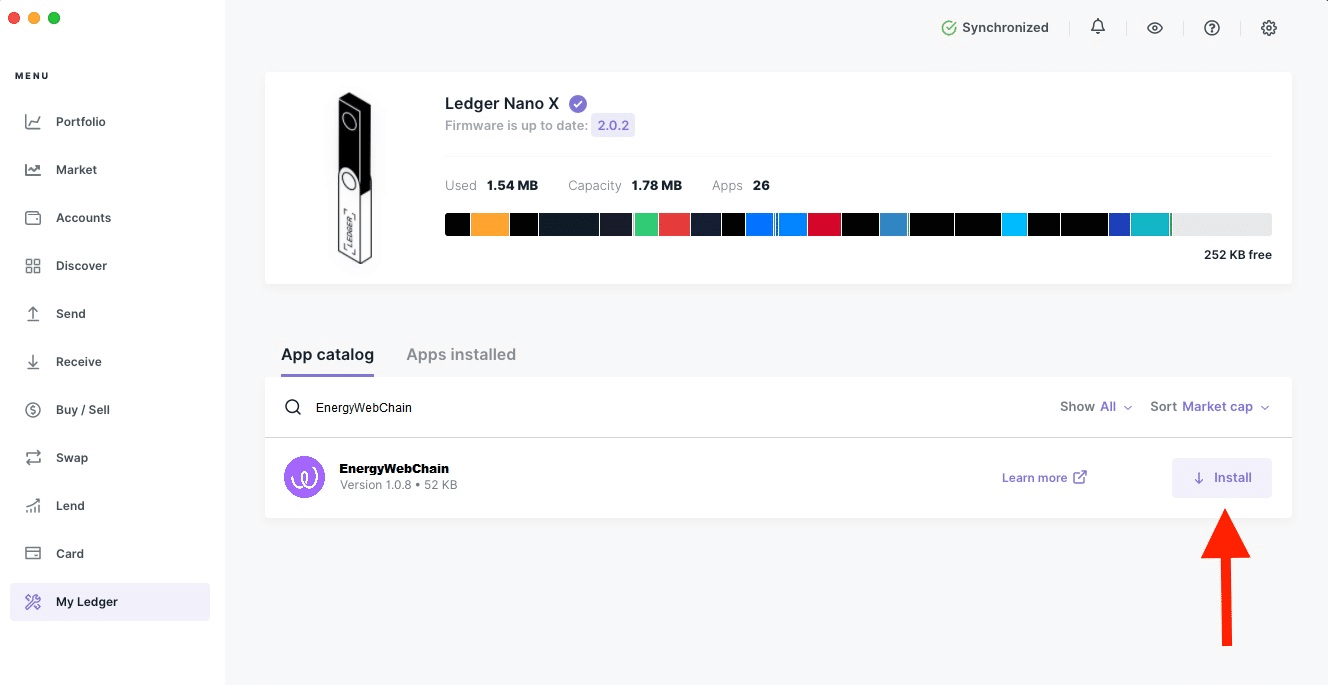This screenshot has height=685, width=1328.
Task: Click the 252 KB free label
Action: [1238, 255]
